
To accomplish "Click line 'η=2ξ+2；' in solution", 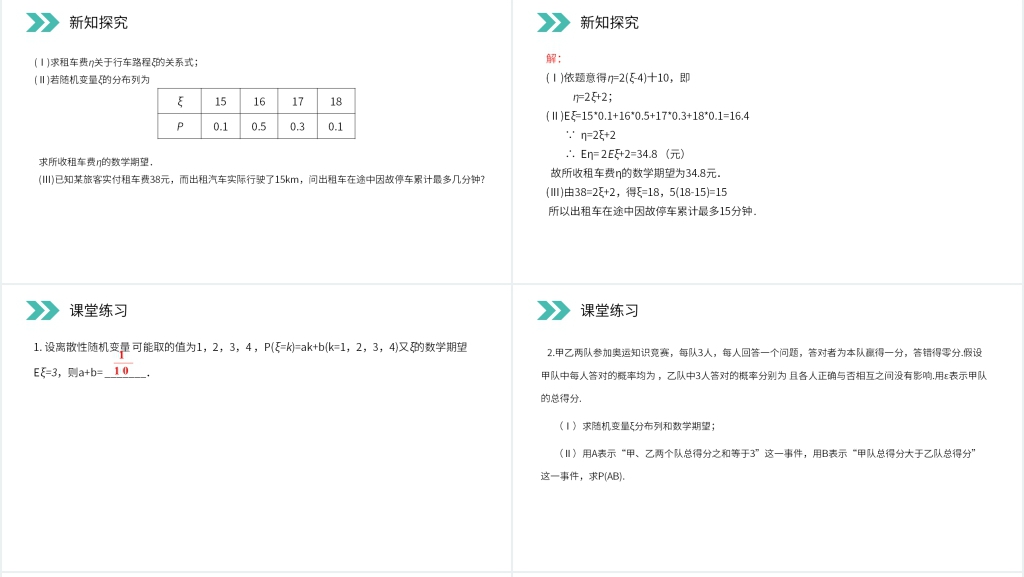I will [x=592, y=97].
